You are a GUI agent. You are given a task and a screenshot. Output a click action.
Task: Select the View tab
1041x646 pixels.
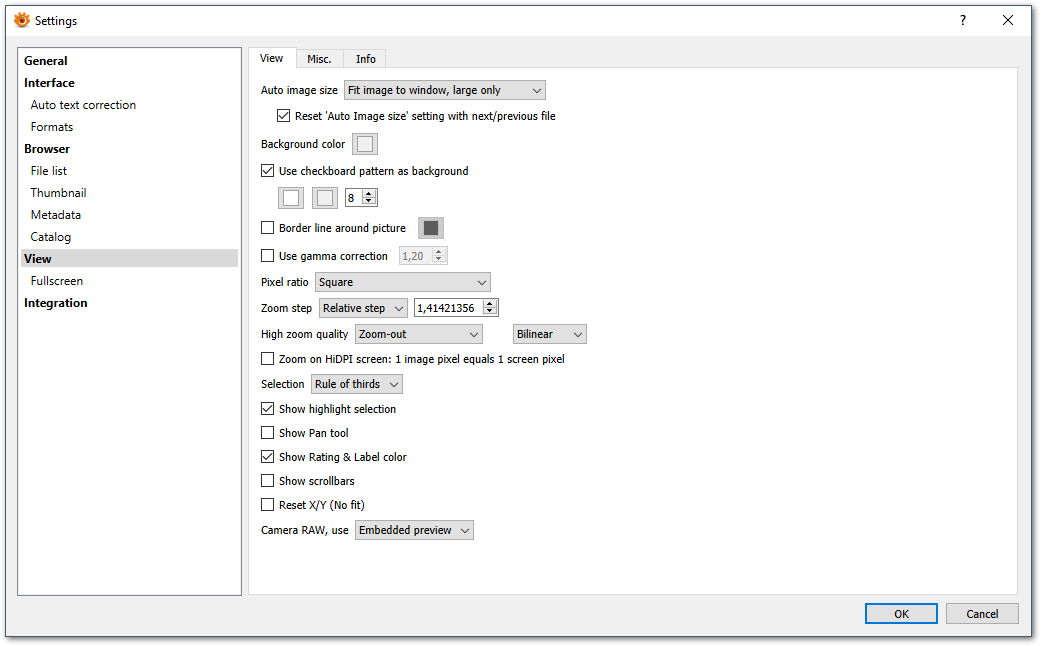(x=272, y=58)
